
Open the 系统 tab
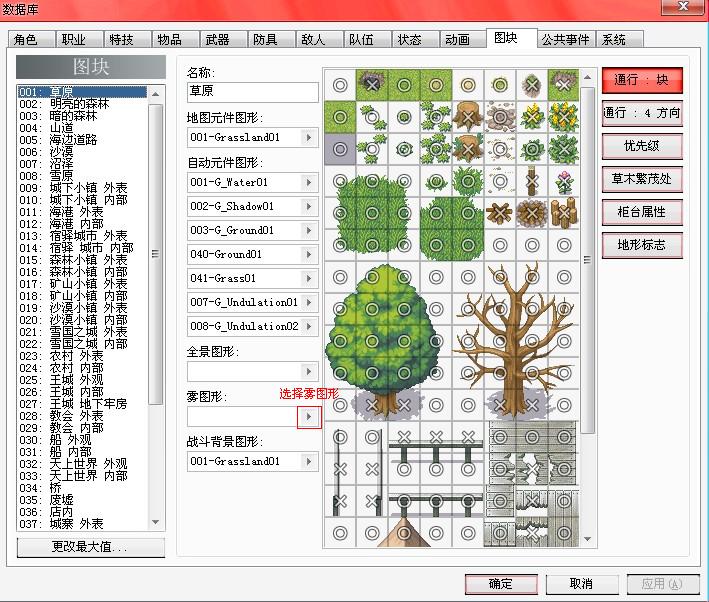pos(619,40)
